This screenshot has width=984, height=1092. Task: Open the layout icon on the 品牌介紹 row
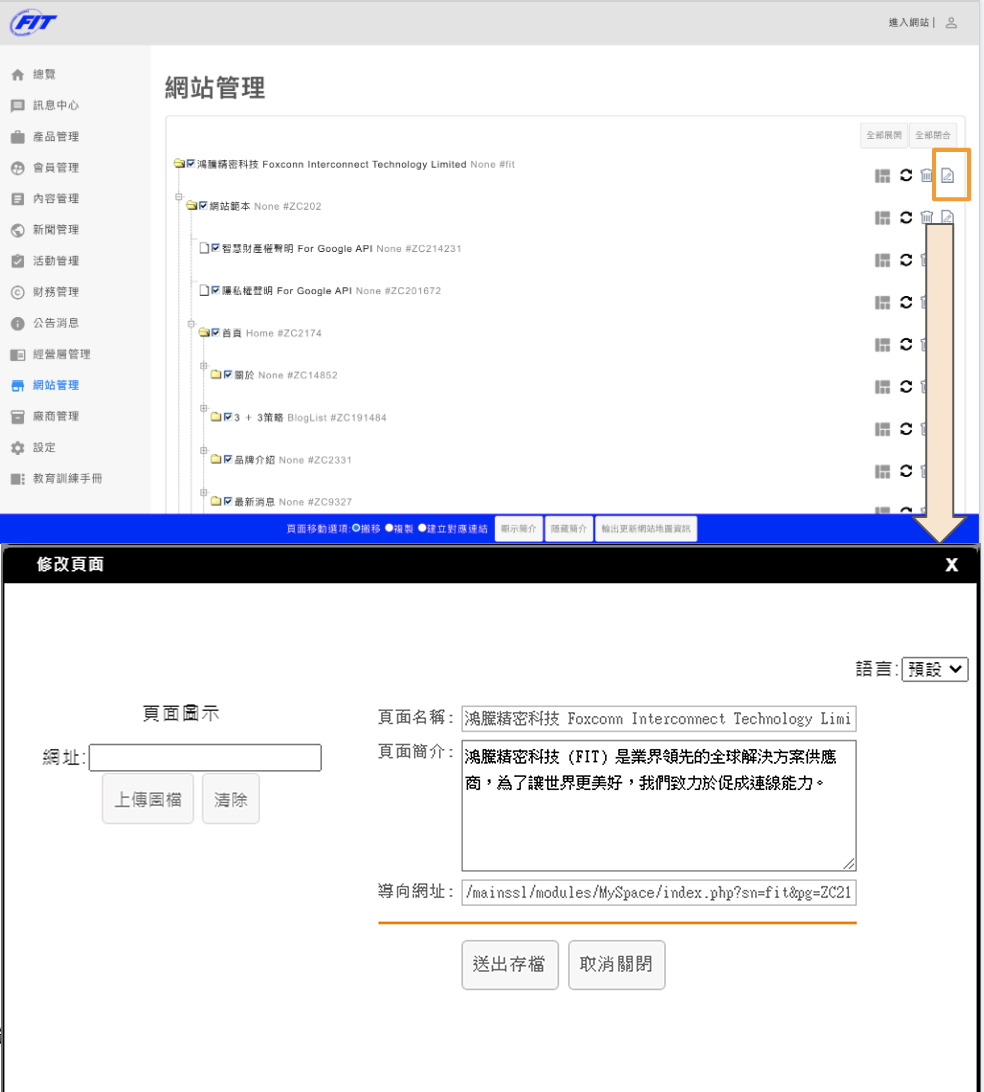pos(882,472)
